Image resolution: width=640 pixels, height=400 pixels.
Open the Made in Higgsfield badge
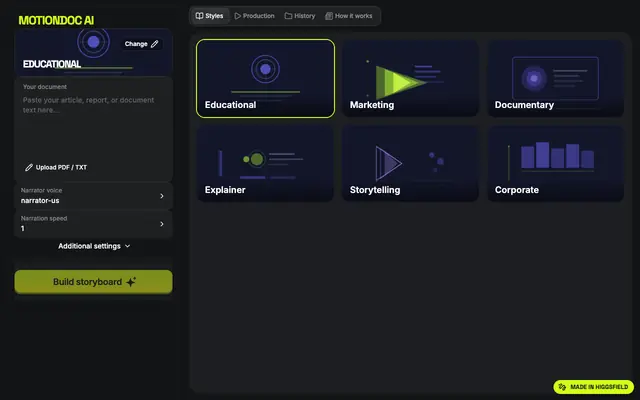coord(593,387)
